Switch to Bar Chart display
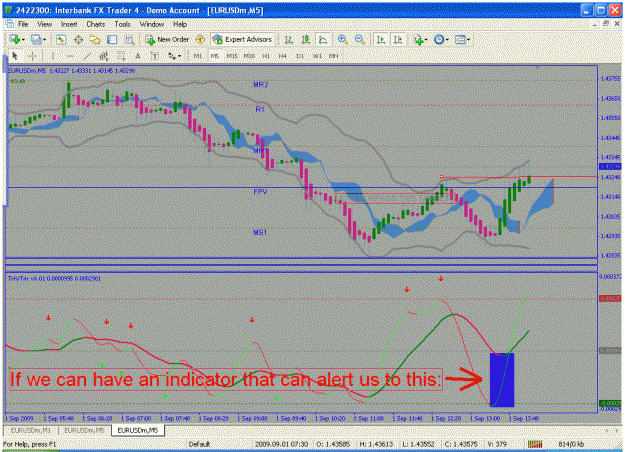Image resolution: width=625 pixels, height=452 pixels. (289, 39)
